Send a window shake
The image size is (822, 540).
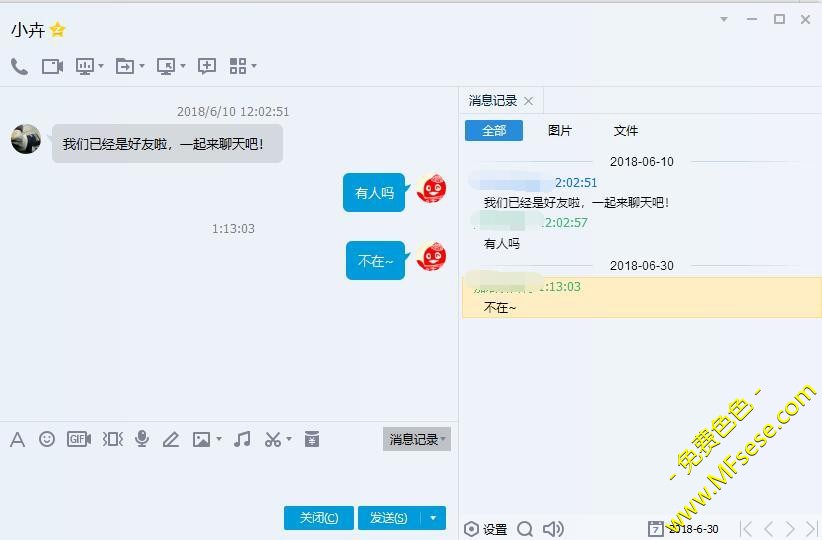pos(112,439)
